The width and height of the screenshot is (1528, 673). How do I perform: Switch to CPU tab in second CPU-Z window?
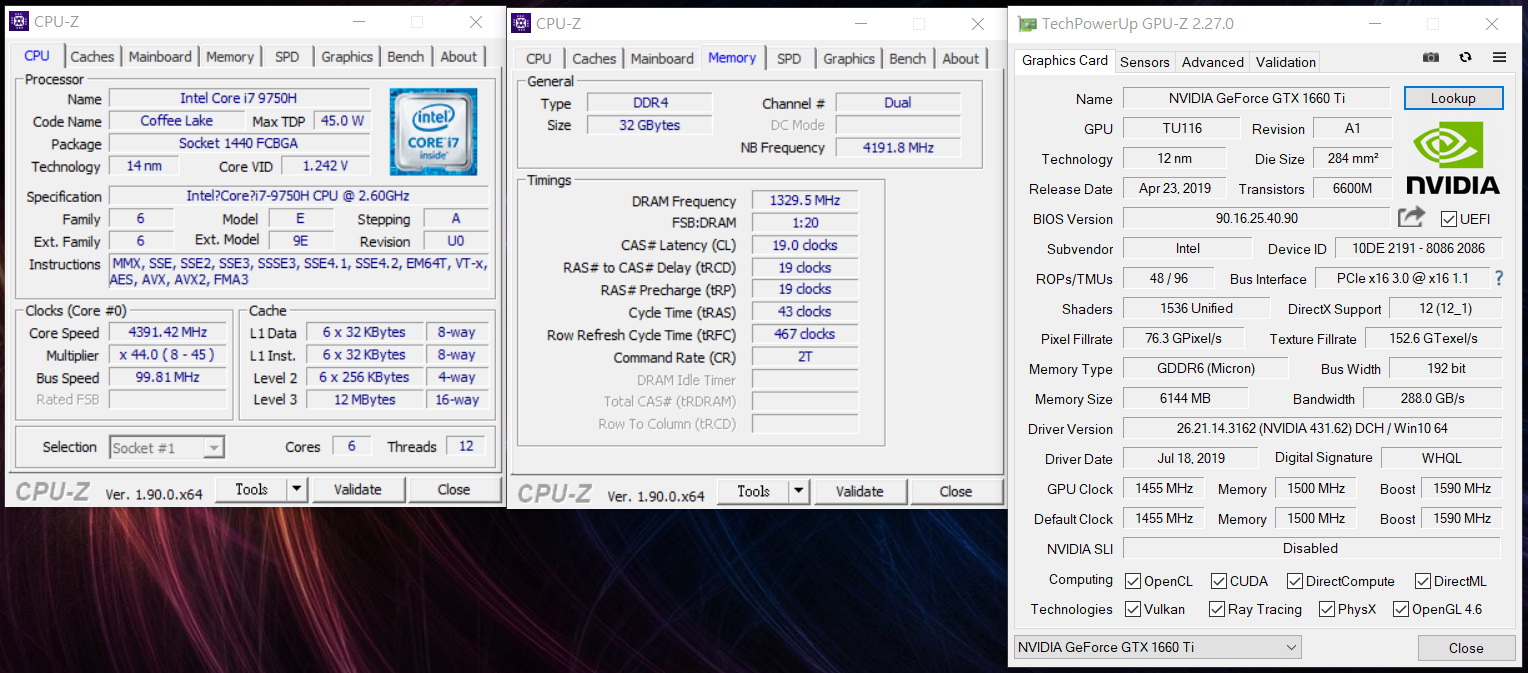pos(538,59)
